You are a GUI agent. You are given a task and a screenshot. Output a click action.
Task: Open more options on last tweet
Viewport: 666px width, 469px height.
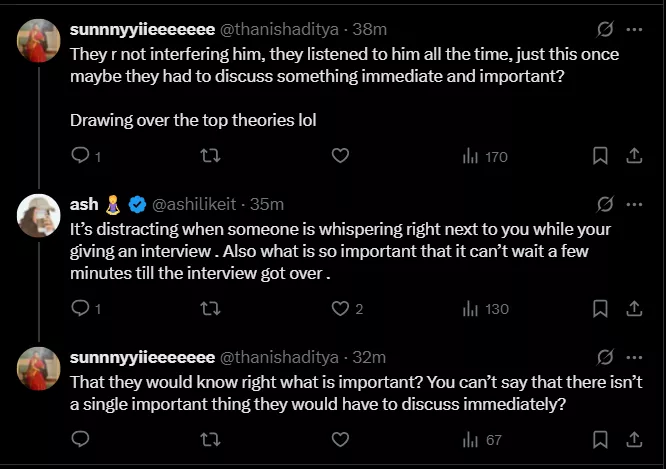tap(633, 357)
